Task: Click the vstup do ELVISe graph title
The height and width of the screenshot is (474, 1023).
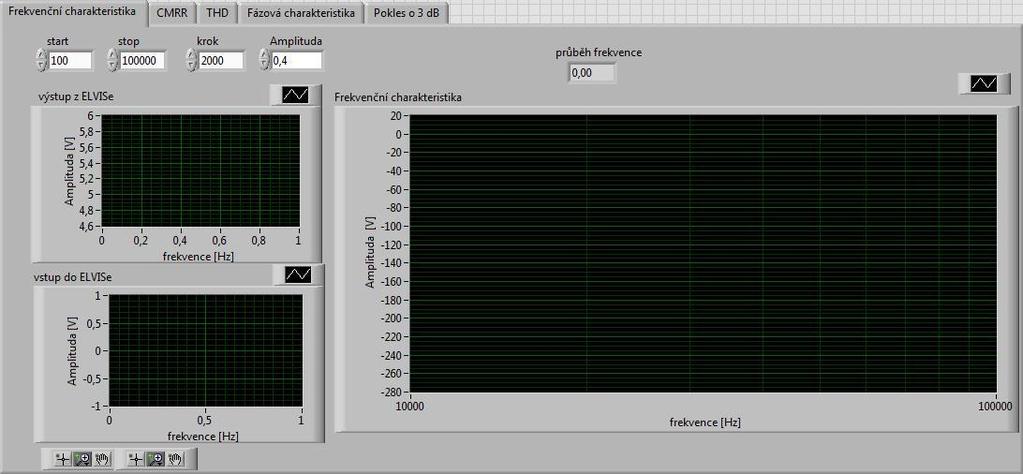Action: [73, 276]
